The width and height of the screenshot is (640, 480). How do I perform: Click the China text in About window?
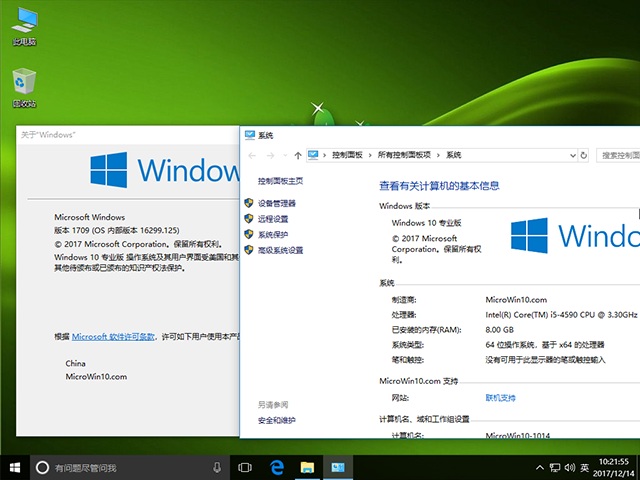tap(76, 363)
